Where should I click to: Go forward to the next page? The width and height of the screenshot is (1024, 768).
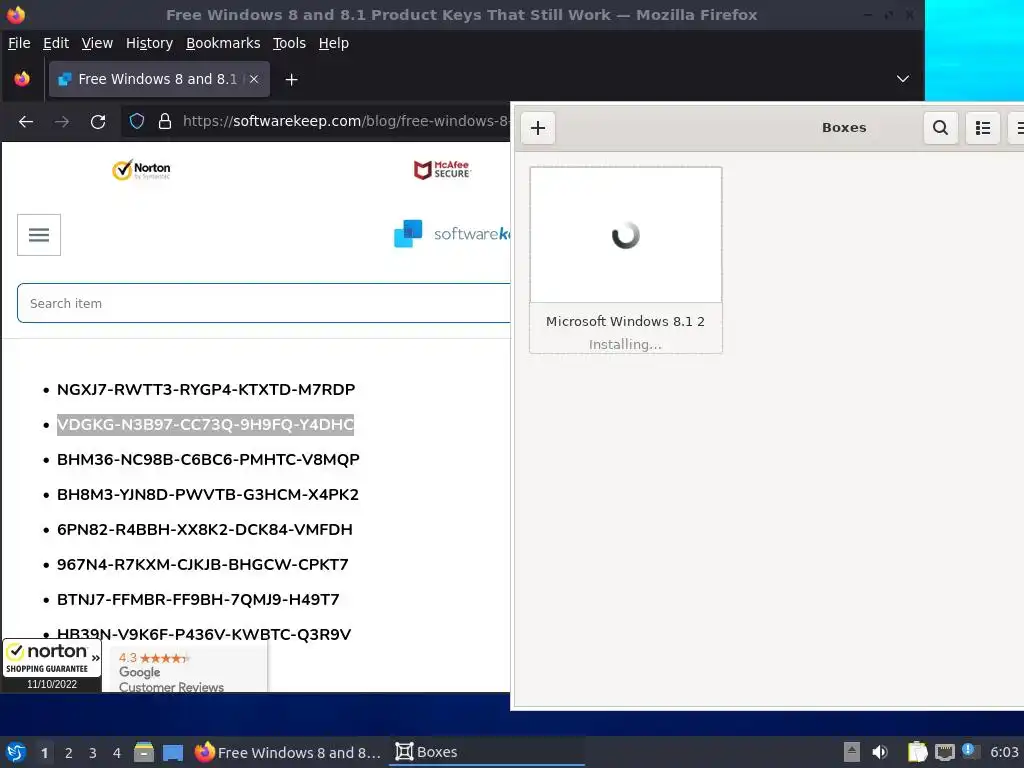[62, 121]
